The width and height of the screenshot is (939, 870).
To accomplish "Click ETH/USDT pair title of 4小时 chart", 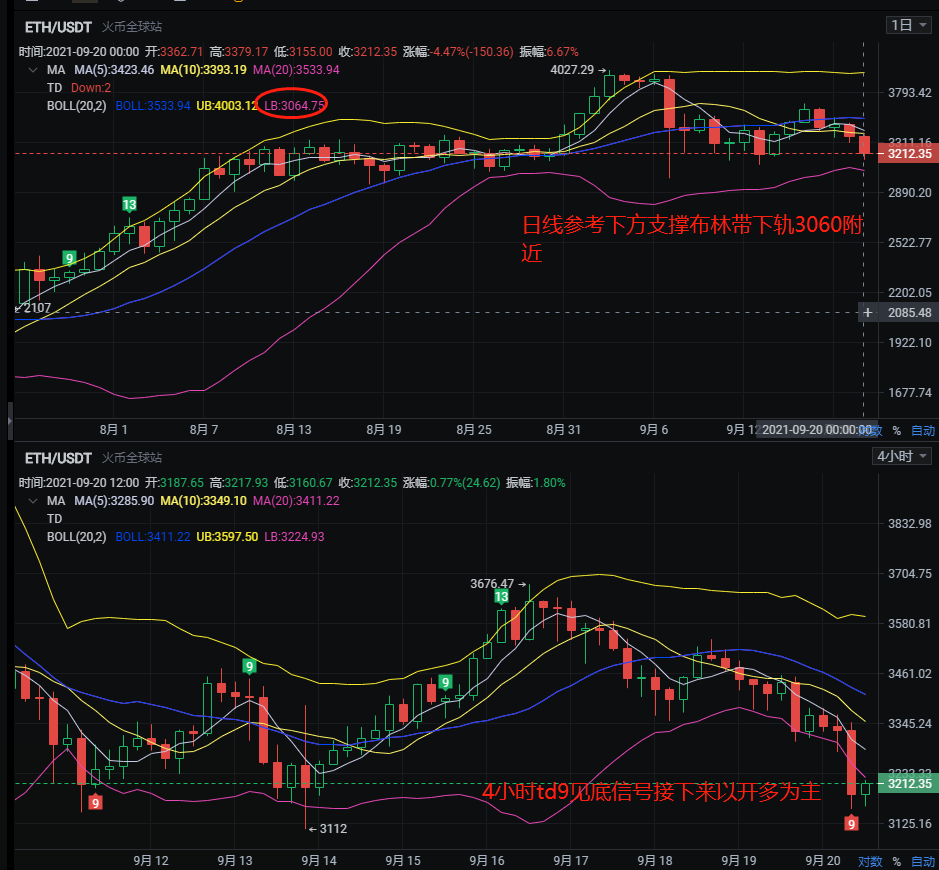I will click(x=58, y=458).
